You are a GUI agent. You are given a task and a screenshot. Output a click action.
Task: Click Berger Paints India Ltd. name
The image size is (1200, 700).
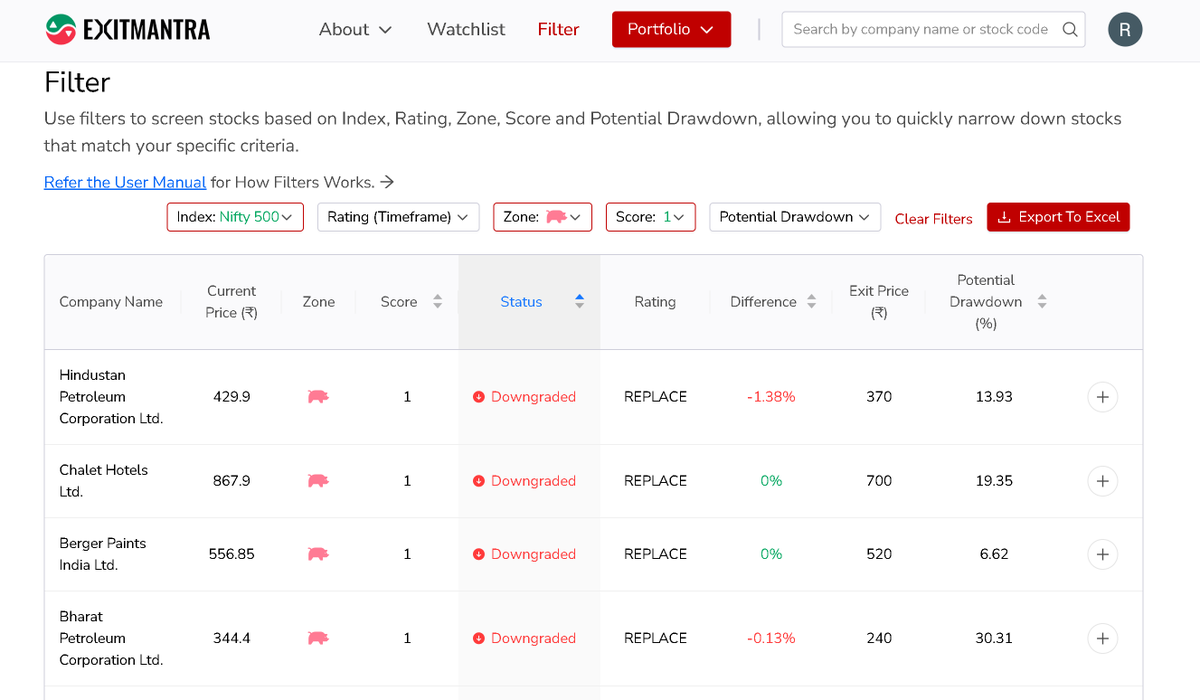pos(102,554)
